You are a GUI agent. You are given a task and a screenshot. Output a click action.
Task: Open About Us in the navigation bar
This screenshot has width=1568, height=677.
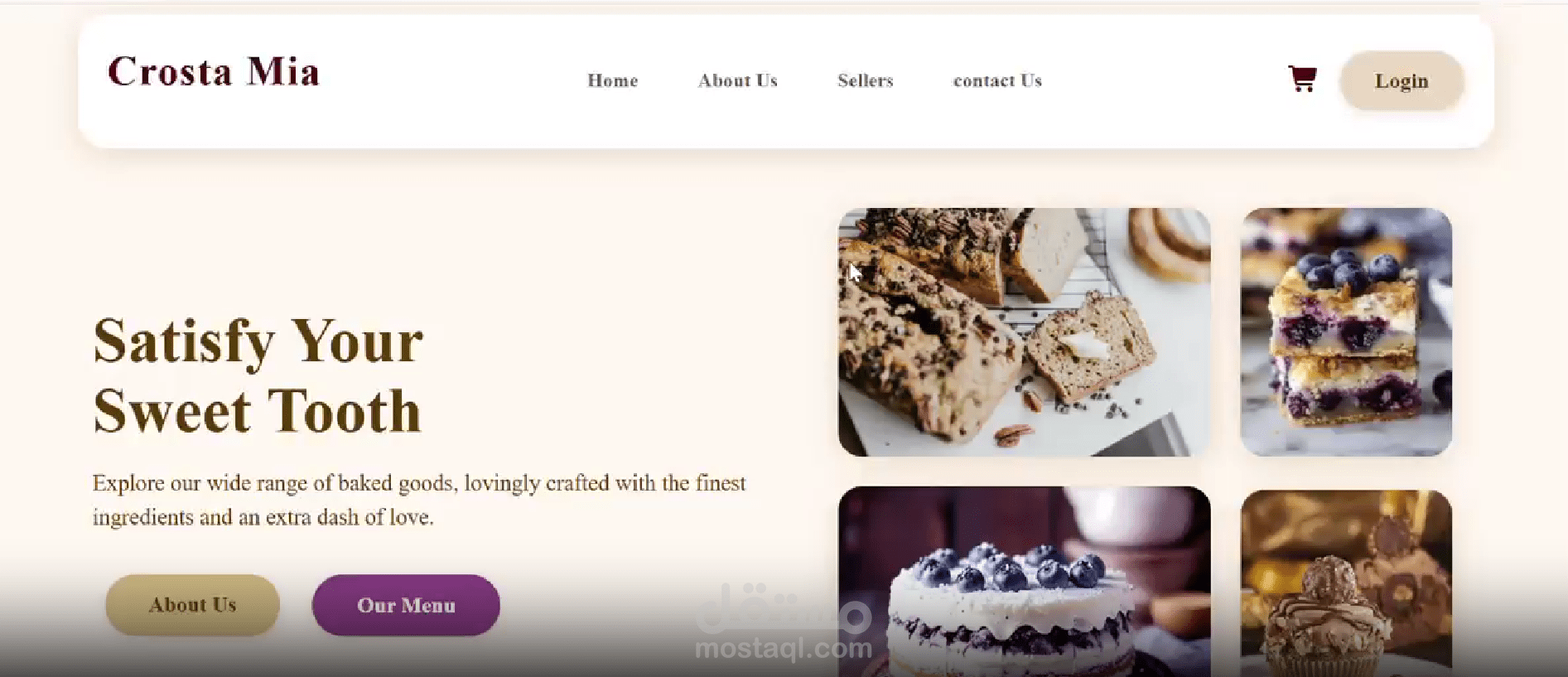738,80
